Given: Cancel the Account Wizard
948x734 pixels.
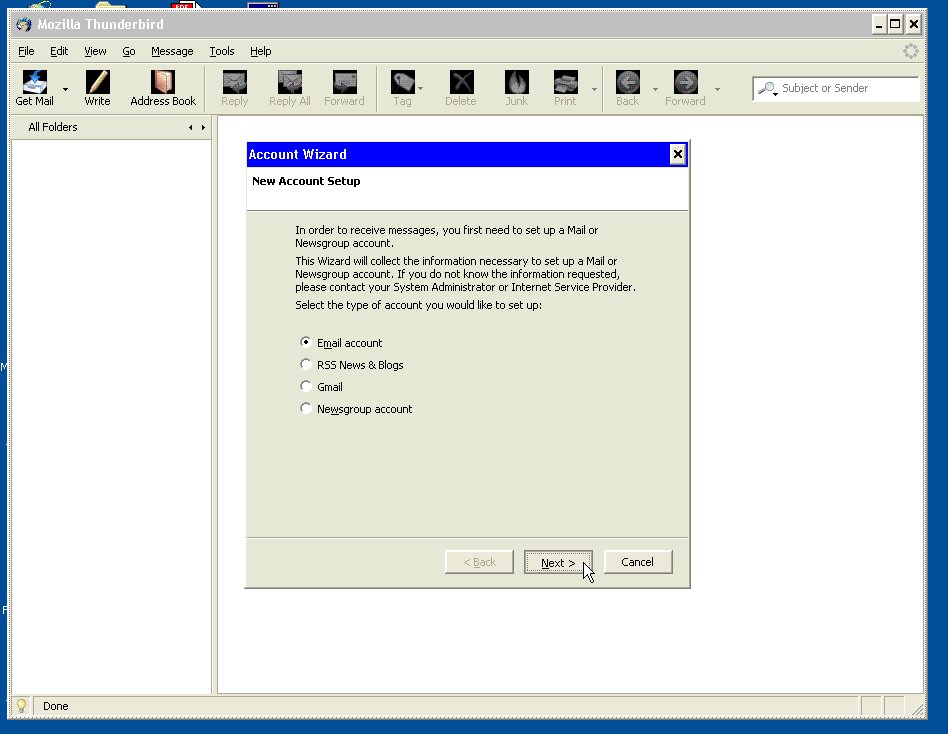Looking at the screenshot, I should (x=637, y=562).
